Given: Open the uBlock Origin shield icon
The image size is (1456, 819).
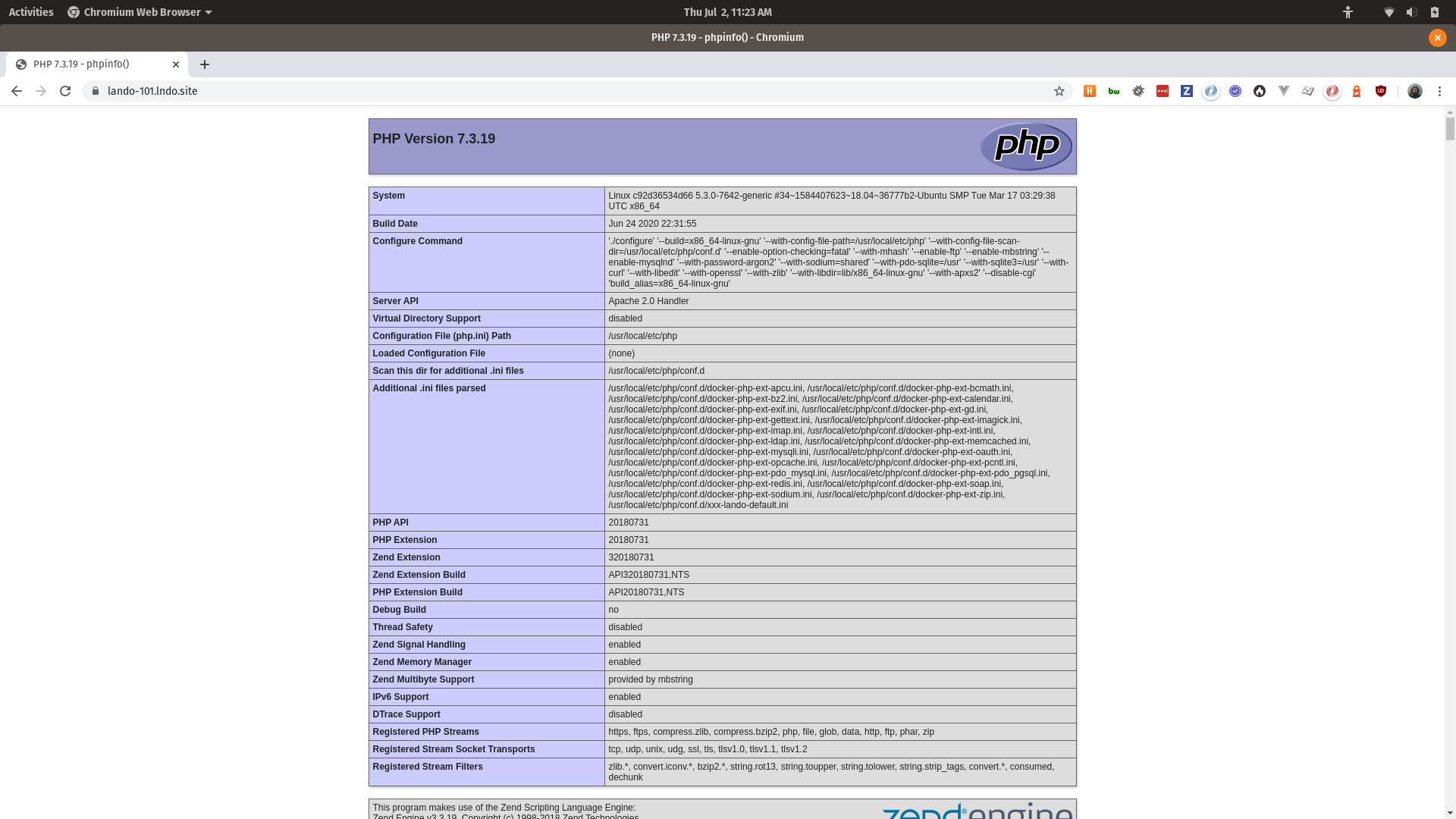Looking at the screenshot, I should pyautogui.click(x=1381, y=91).
